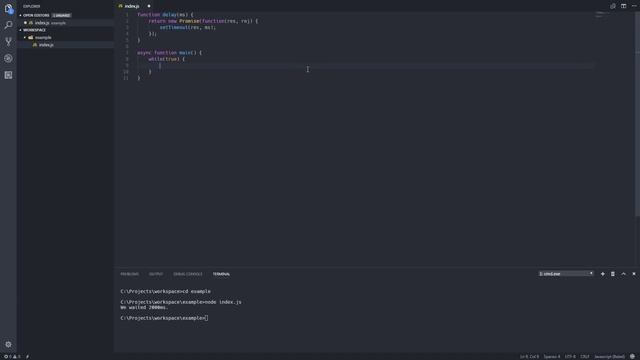Switch to the Output panel tab
This screenshot has height=360, width=640.
156,274
